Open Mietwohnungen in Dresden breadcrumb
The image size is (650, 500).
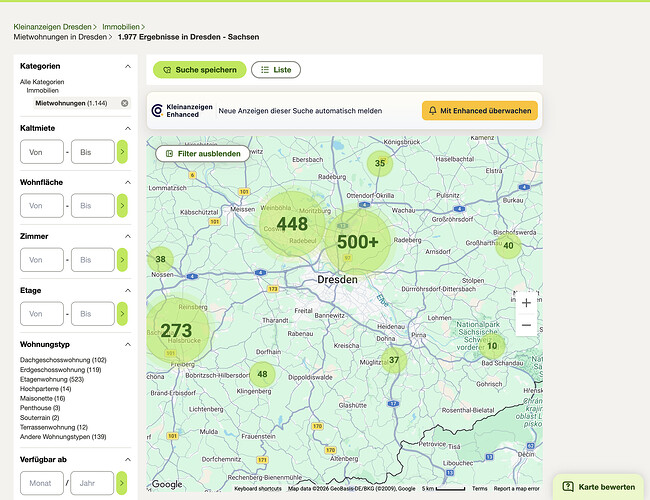coord(60,37)
